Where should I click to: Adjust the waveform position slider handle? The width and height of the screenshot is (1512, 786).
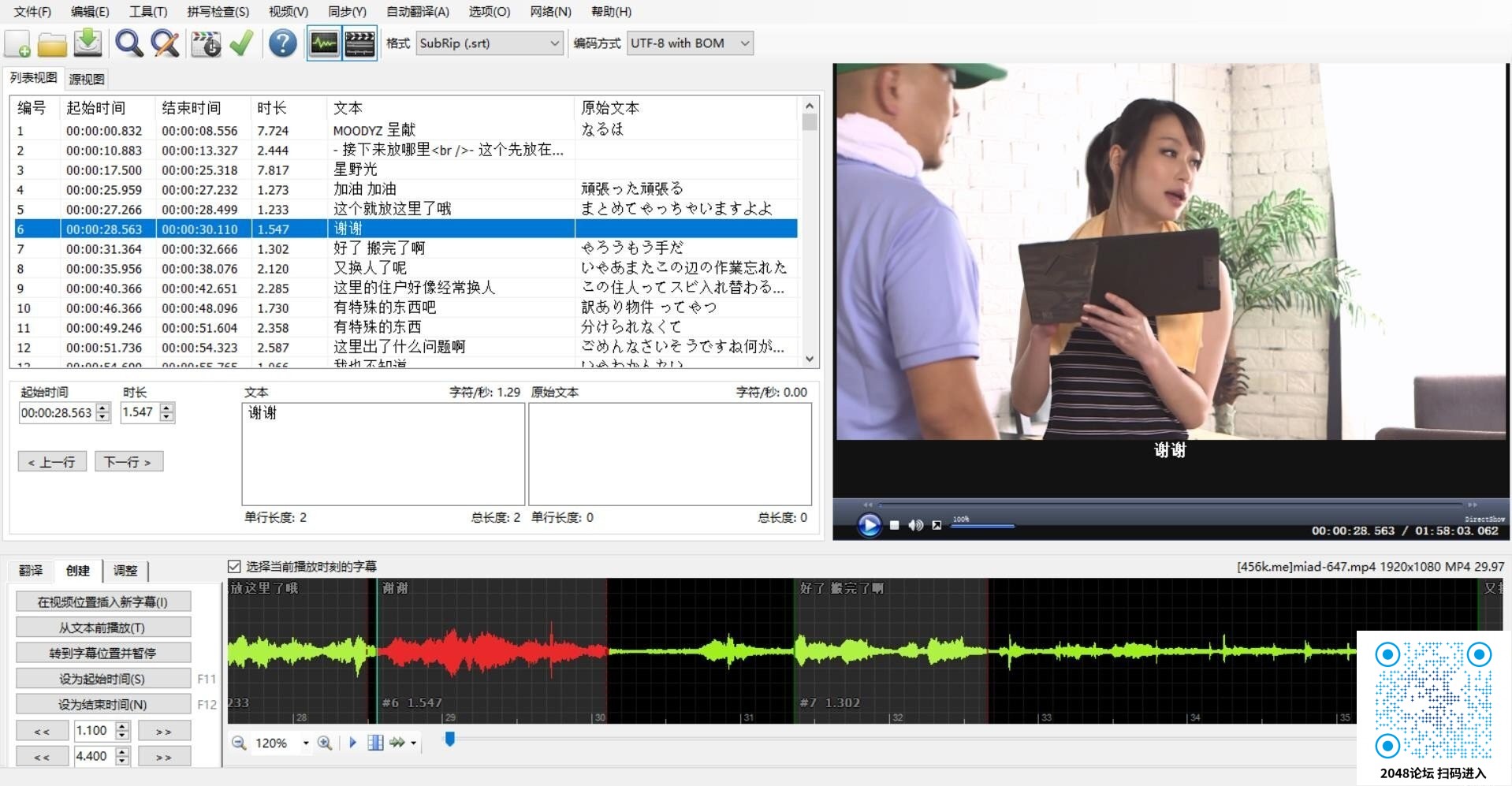449,739
